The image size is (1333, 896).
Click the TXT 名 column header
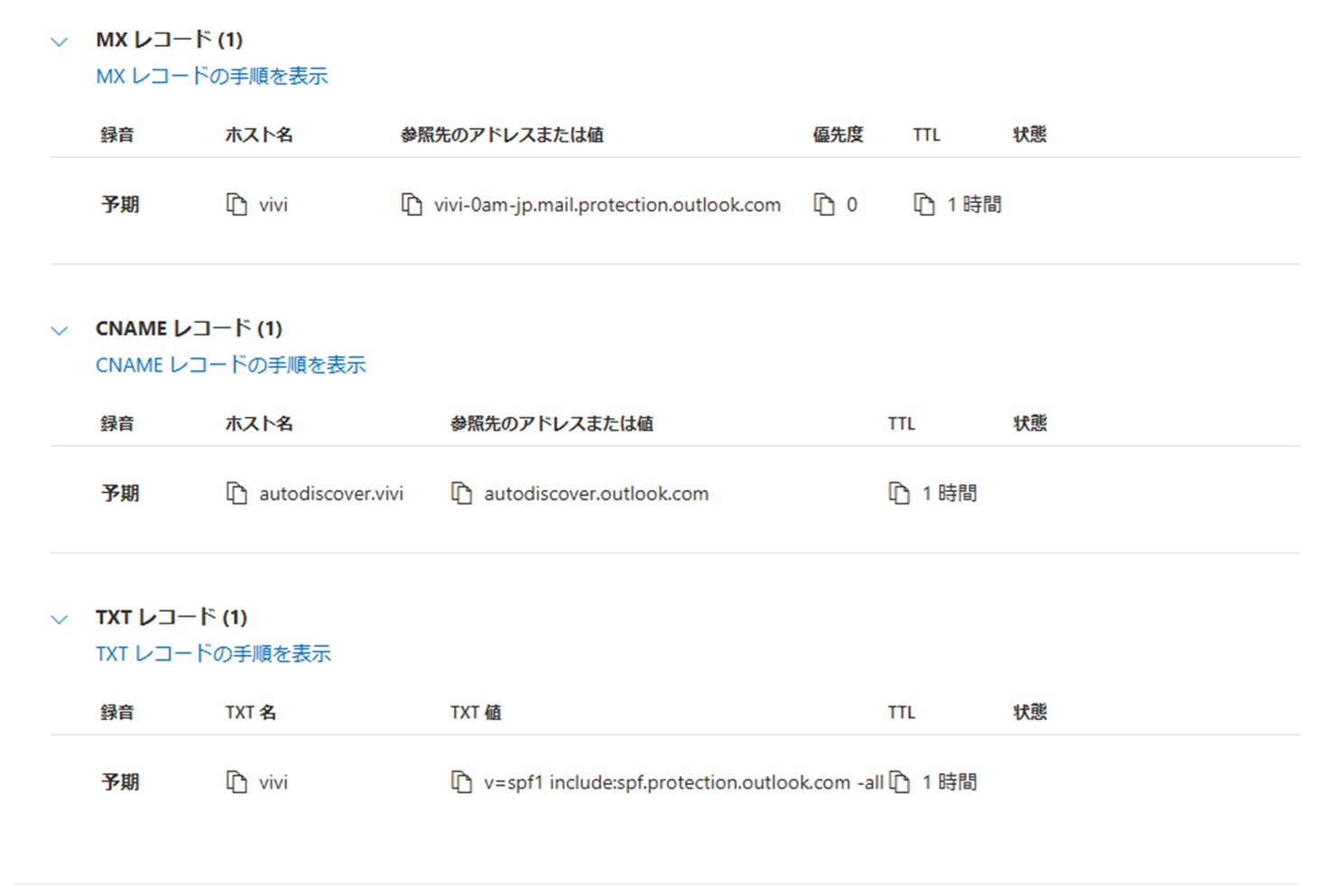click(x=251, y=712)
